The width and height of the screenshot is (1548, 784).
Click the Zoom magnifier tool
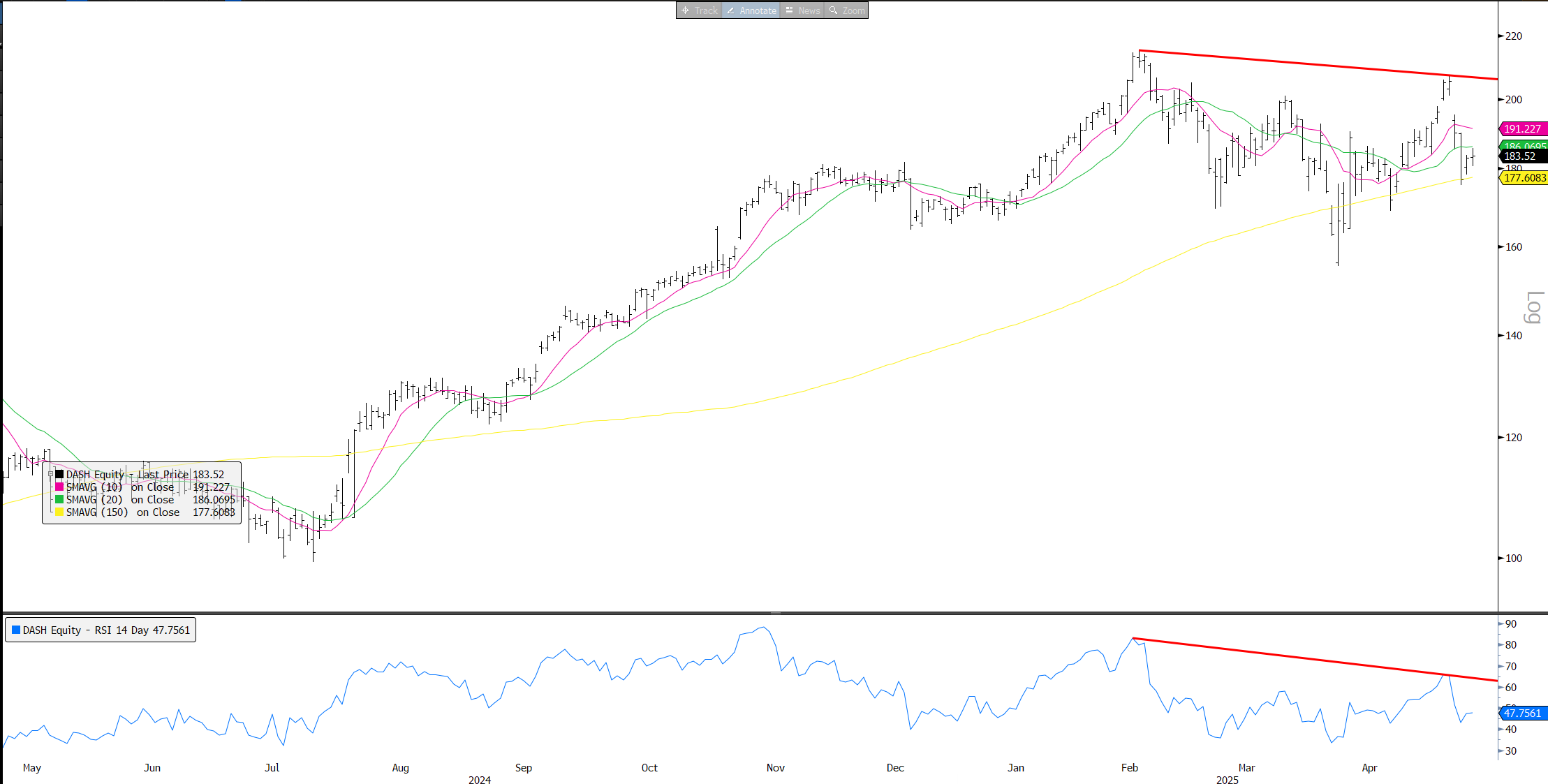pos(846,10)
